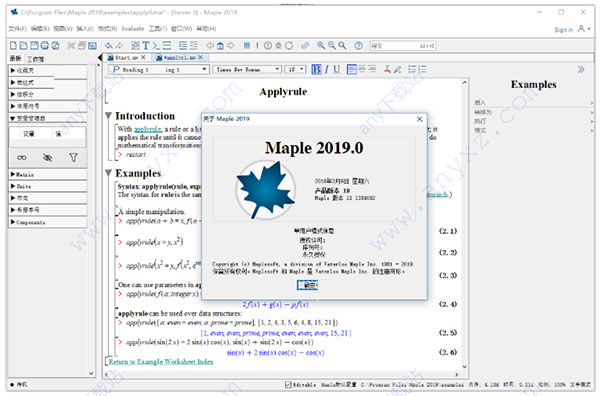Pick the highlight color pen in formatting bar

point(398,69)
